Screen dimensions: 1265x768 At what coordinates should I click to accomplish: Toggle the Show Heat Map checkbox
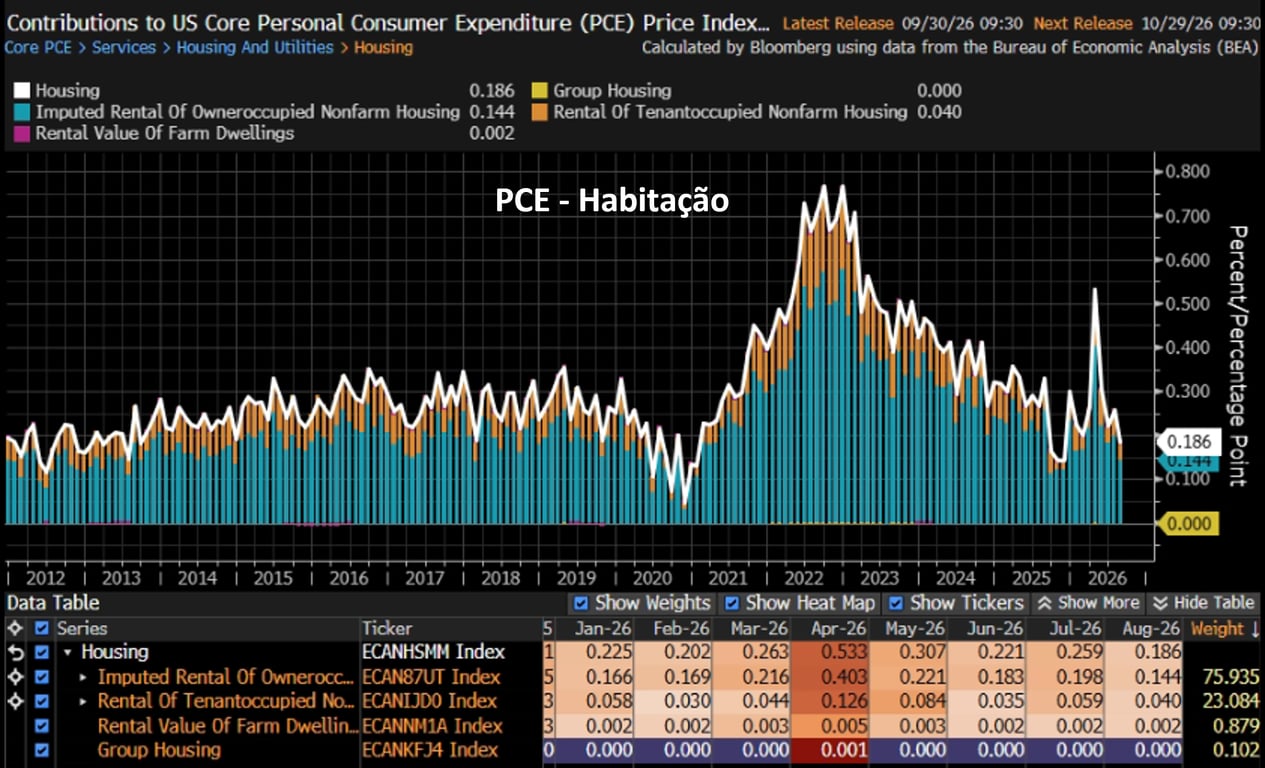point(732,603)
